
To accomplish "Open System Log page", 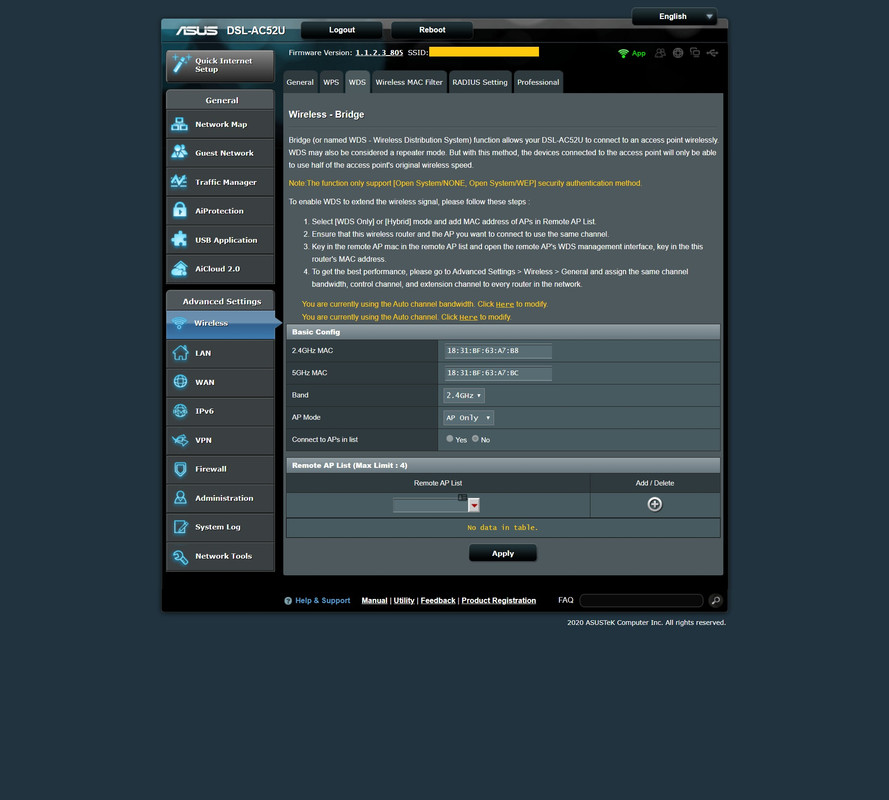I will coord(220,527).
